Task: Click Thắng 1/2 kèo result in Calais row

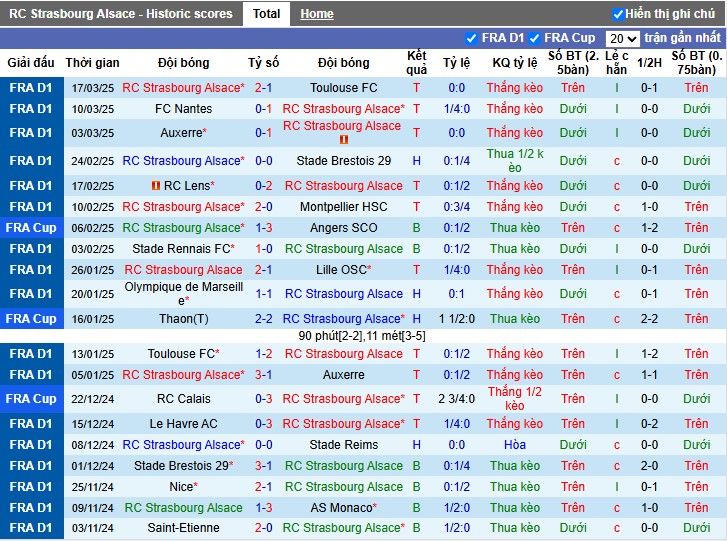Action: click(x=515, y=399)
